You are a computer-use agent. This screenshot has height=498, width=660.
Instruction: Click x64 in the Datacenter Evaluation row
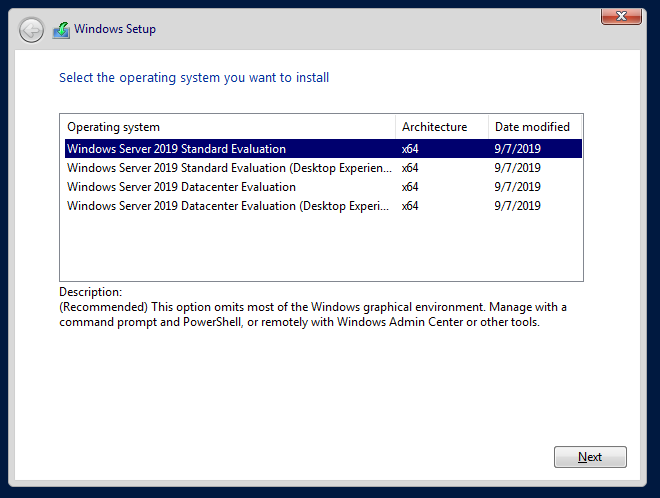click(410, 187)
